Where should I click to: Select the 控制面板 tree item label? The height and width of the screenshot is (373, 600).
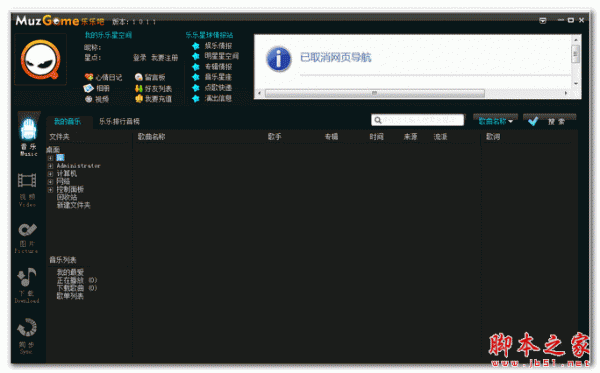pos(70,189)
